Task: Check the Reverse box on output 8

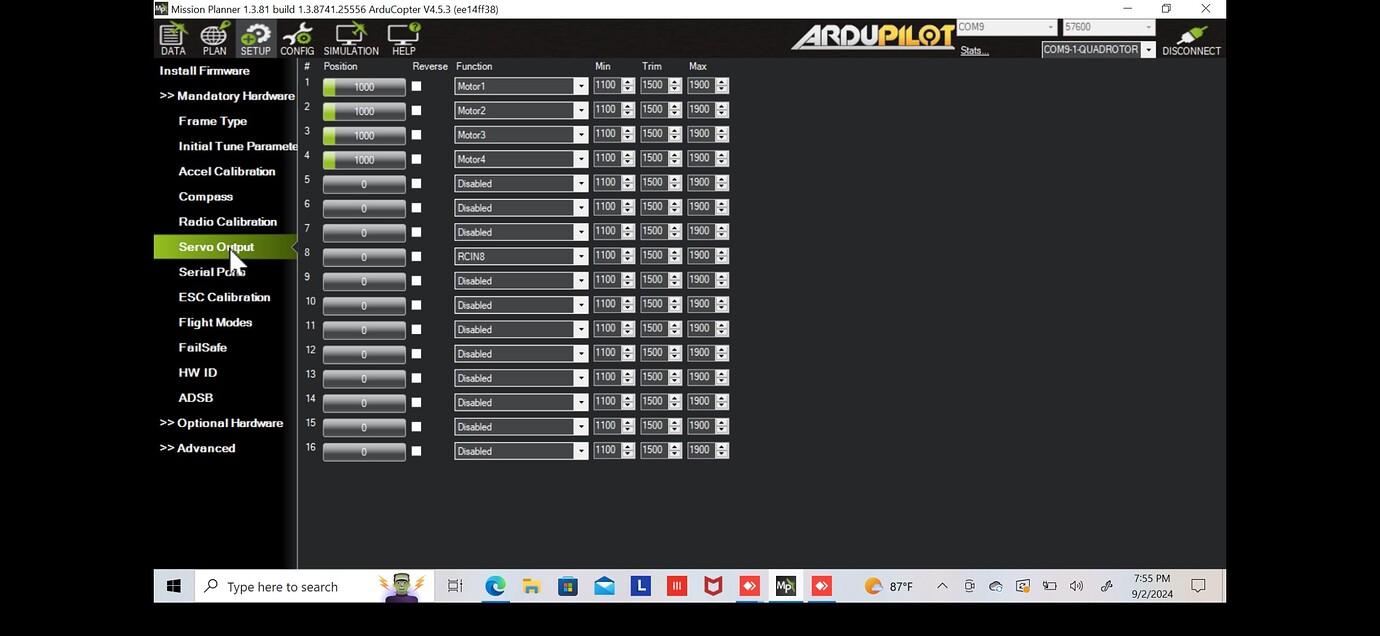Action: pos(416,255)
